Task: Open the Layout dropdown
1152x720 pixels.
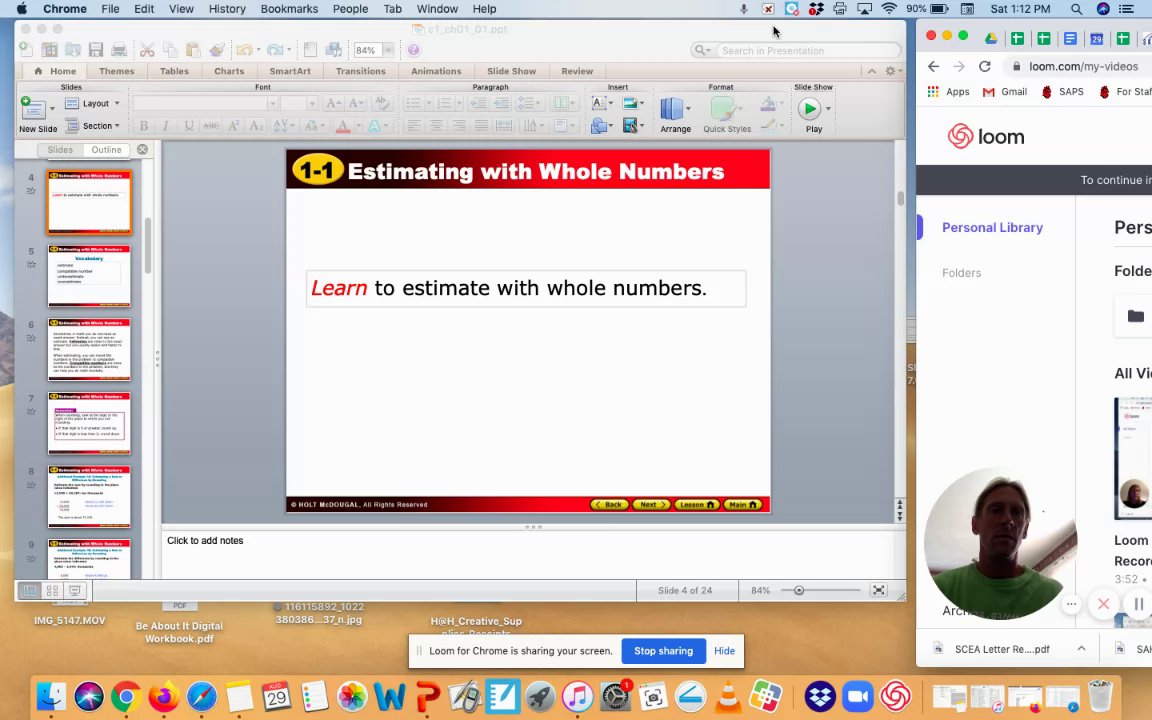Action: pos(93,104)
